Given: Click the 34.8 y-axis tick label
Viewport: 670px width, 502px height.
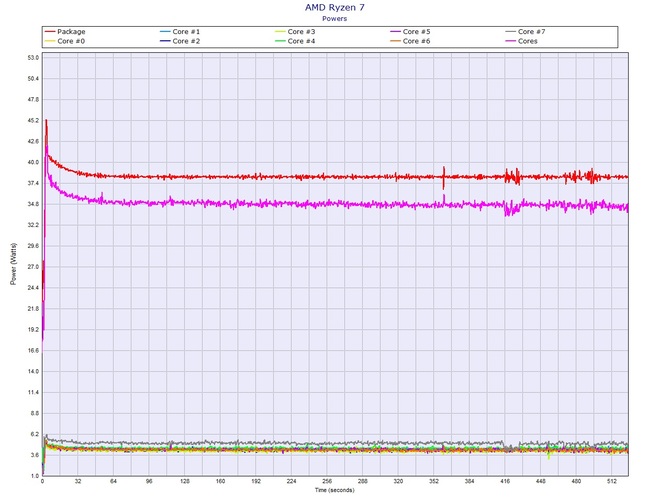Looking at the screenshot, I should (x=33, y=204).
